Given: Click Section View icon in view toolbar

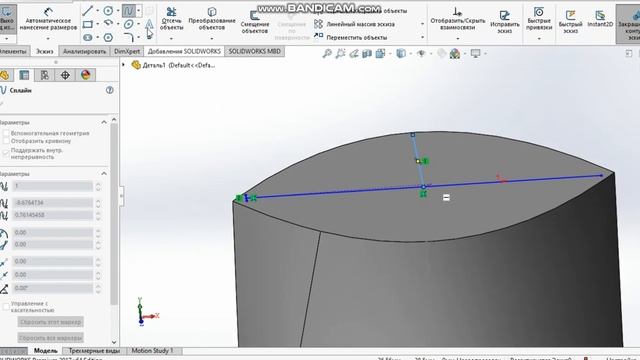Looking at the screenshot, I should pos(367,53).
